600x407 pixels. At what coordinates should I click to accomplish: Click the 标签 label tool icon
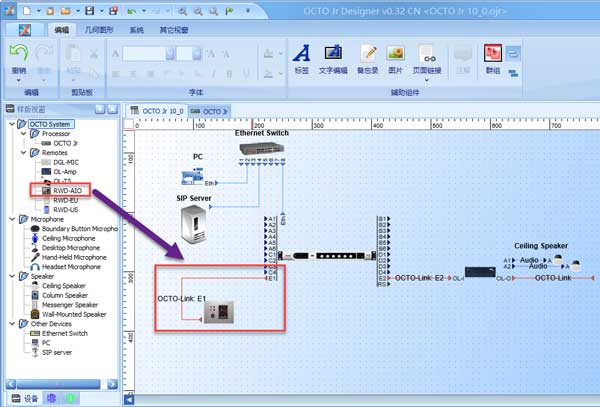coord(301,55)
